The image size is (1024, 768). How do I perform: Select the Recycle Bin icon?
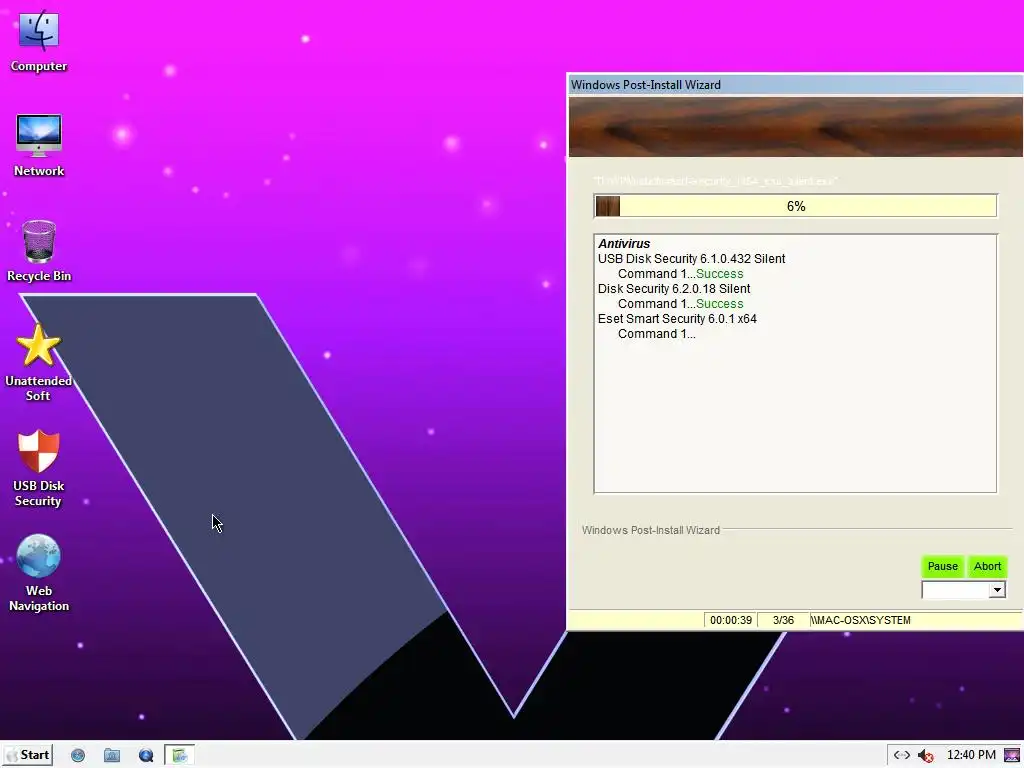coord(39,250)
